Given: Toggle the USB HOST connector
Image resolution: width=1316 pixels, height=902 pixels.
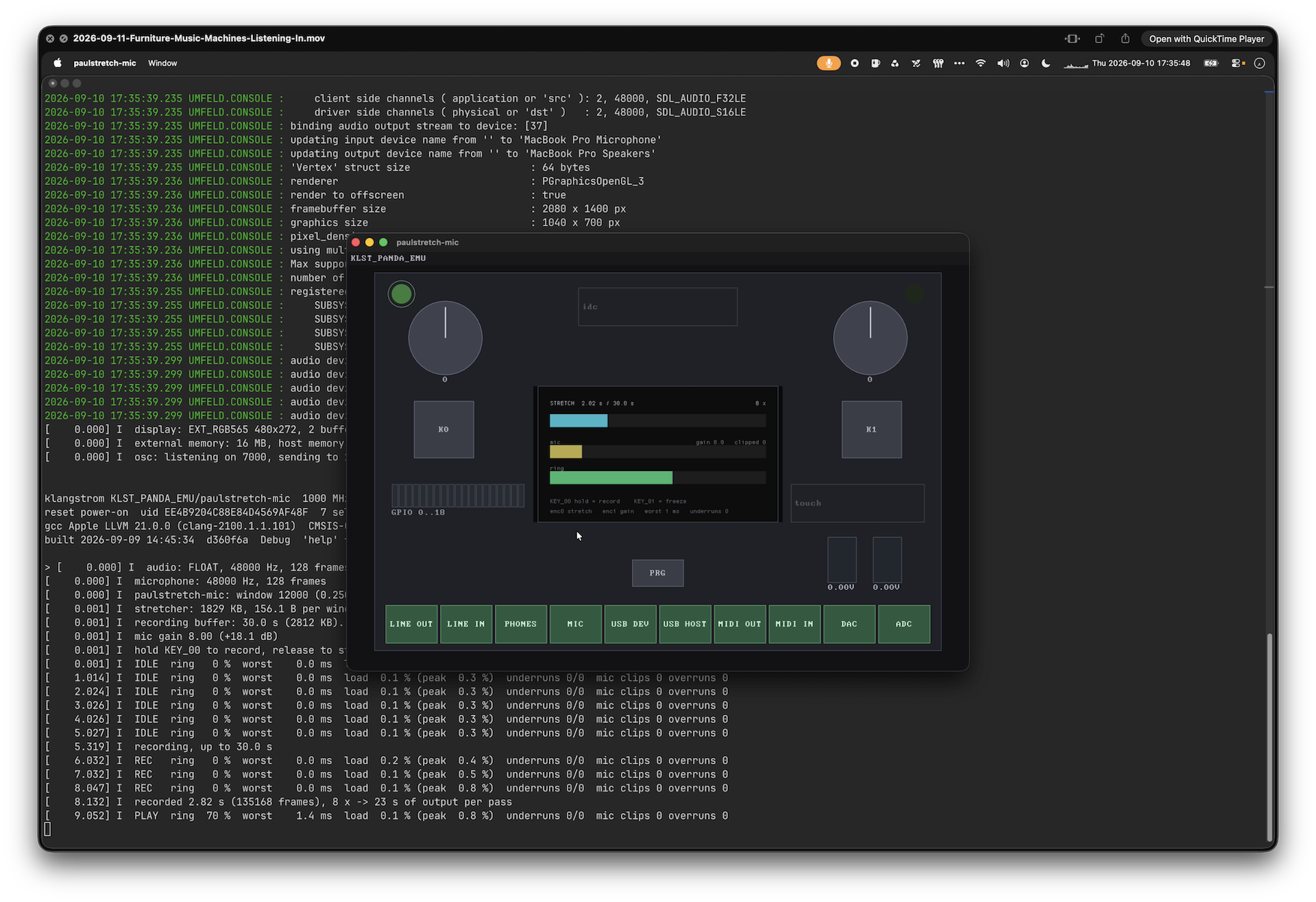Looking at the screenshot, I should [685, 624].
